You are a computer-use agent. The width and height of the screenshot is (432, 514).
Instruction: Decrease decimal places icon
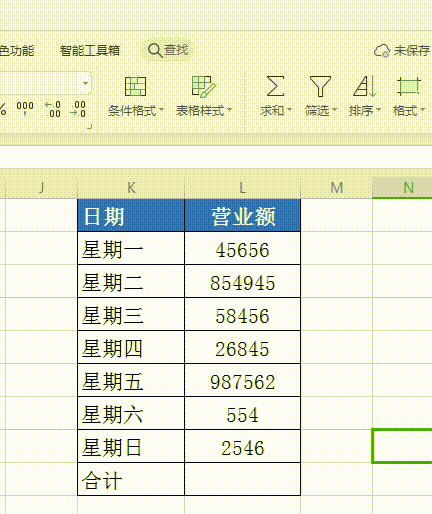click(x=78, y=109)
